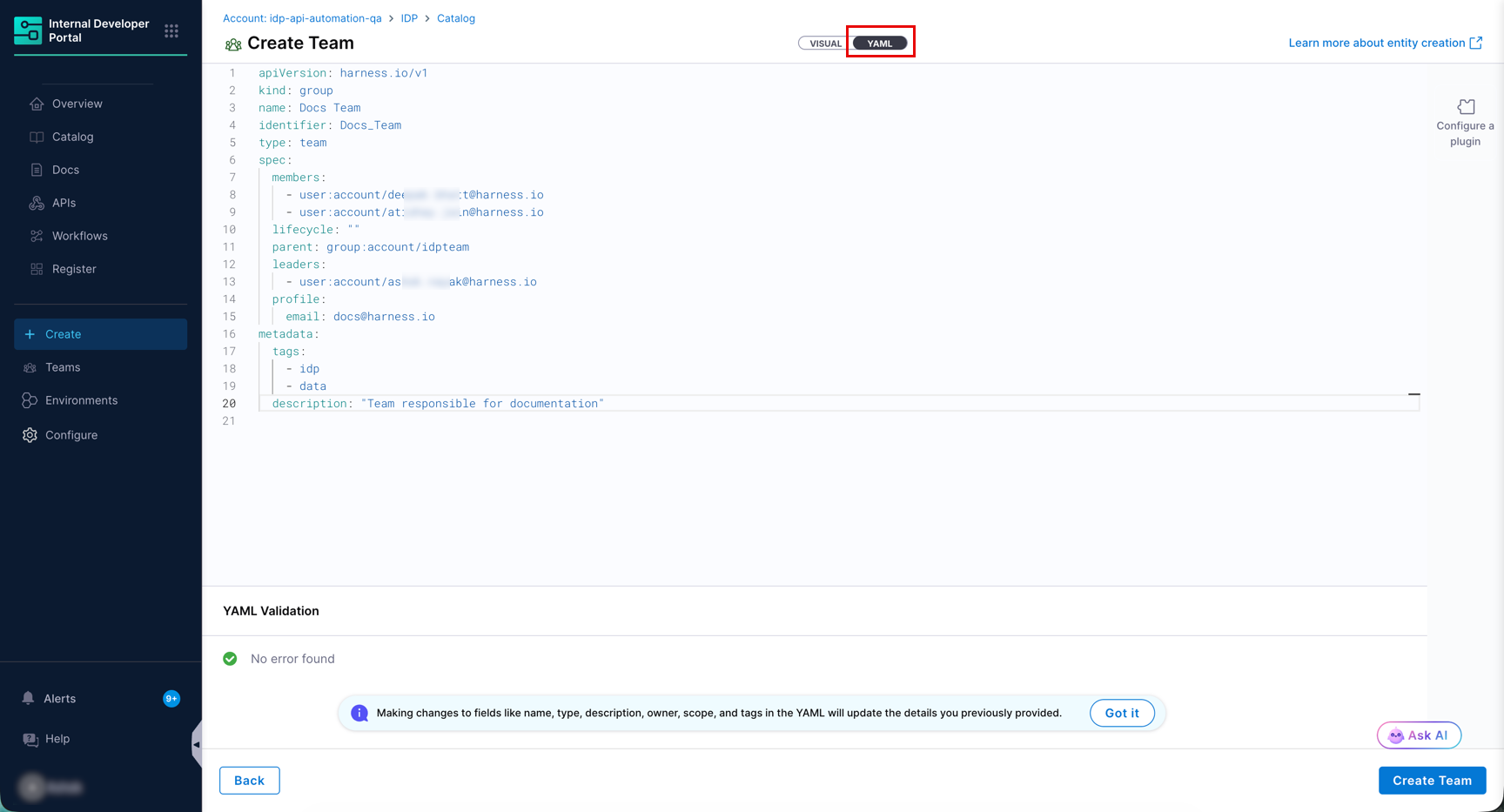The height and width of the screenshot is (812, 1504).
Task: Open the Workflows sidebar icon
Action: 37,236
